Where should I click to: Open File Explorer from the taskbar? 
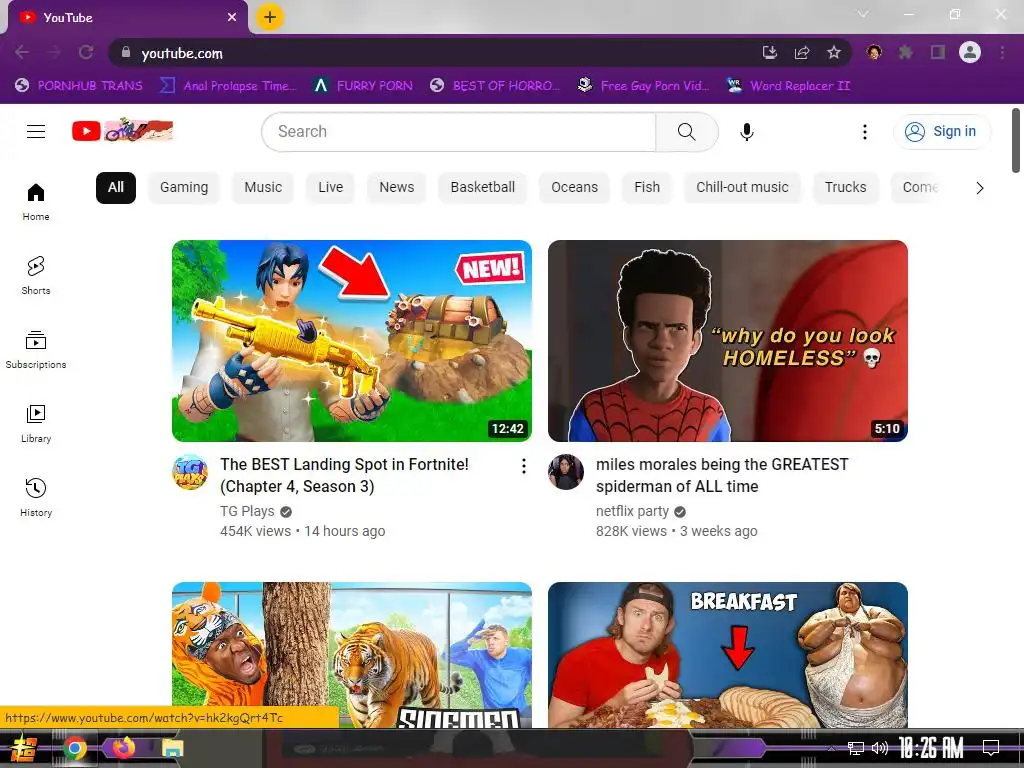point(173,748)
